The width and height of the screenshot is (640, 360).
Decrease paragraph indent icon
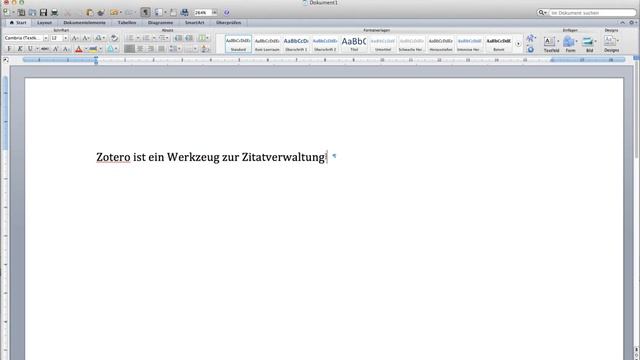pos(178,38)
